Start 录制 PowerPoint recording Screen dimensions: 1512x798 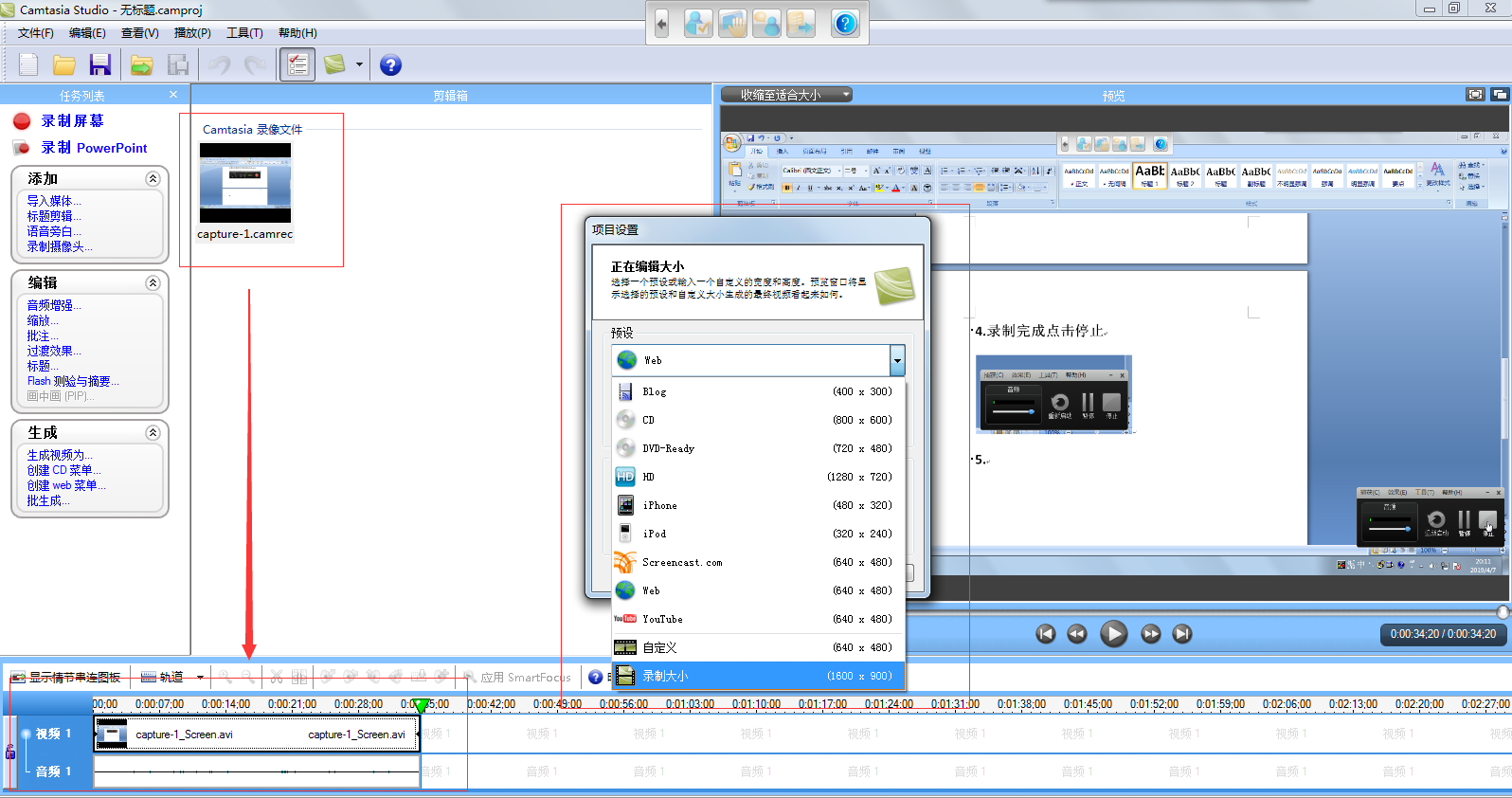coord(94,148)
